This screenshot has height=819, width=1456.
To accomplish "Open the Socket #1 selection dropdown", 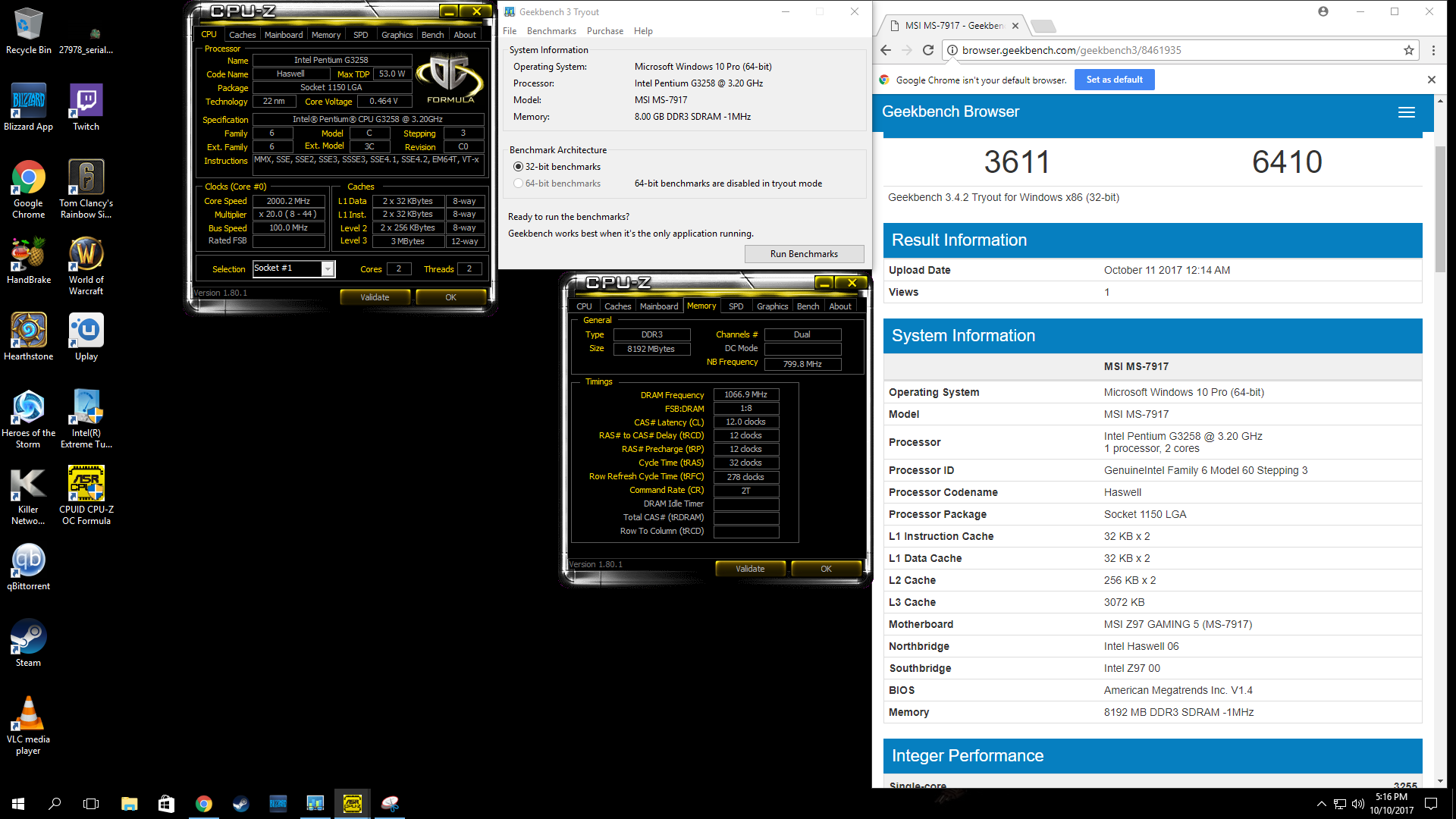I will [x=294, y=268].
